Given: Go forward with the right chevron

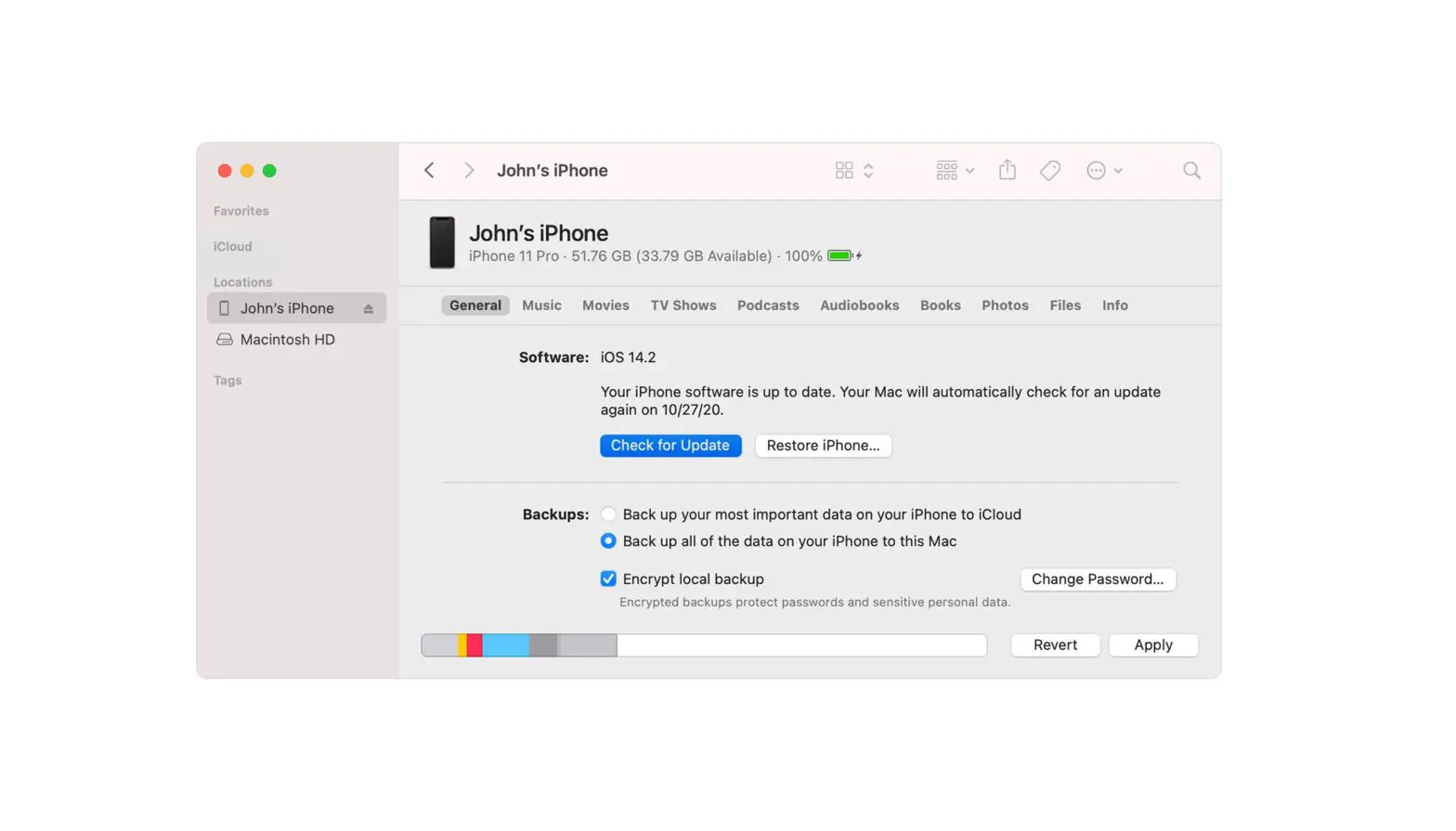Looking at the screenshot, I should (x=469, y=170).
